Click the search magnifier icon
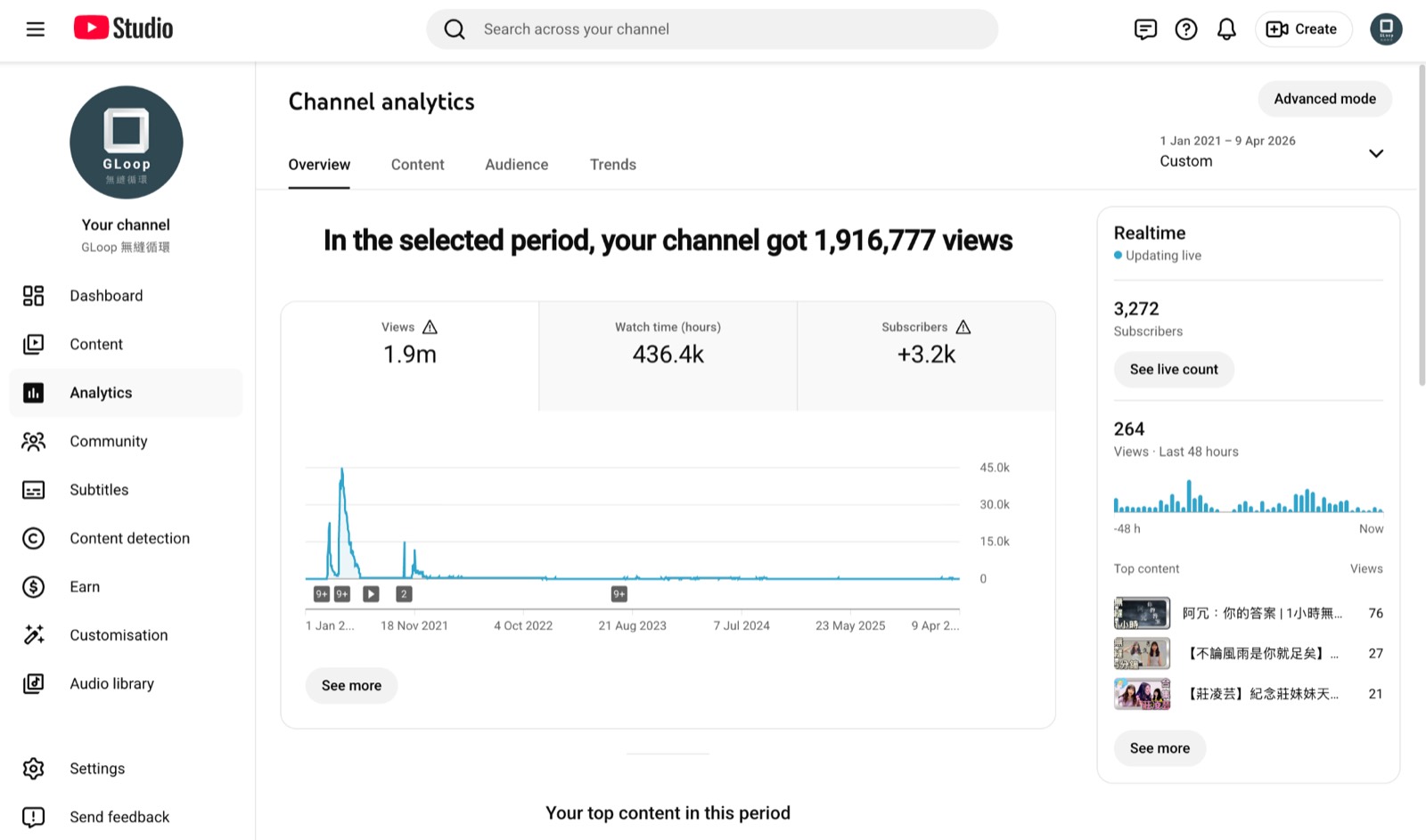 tap(455, 29)
